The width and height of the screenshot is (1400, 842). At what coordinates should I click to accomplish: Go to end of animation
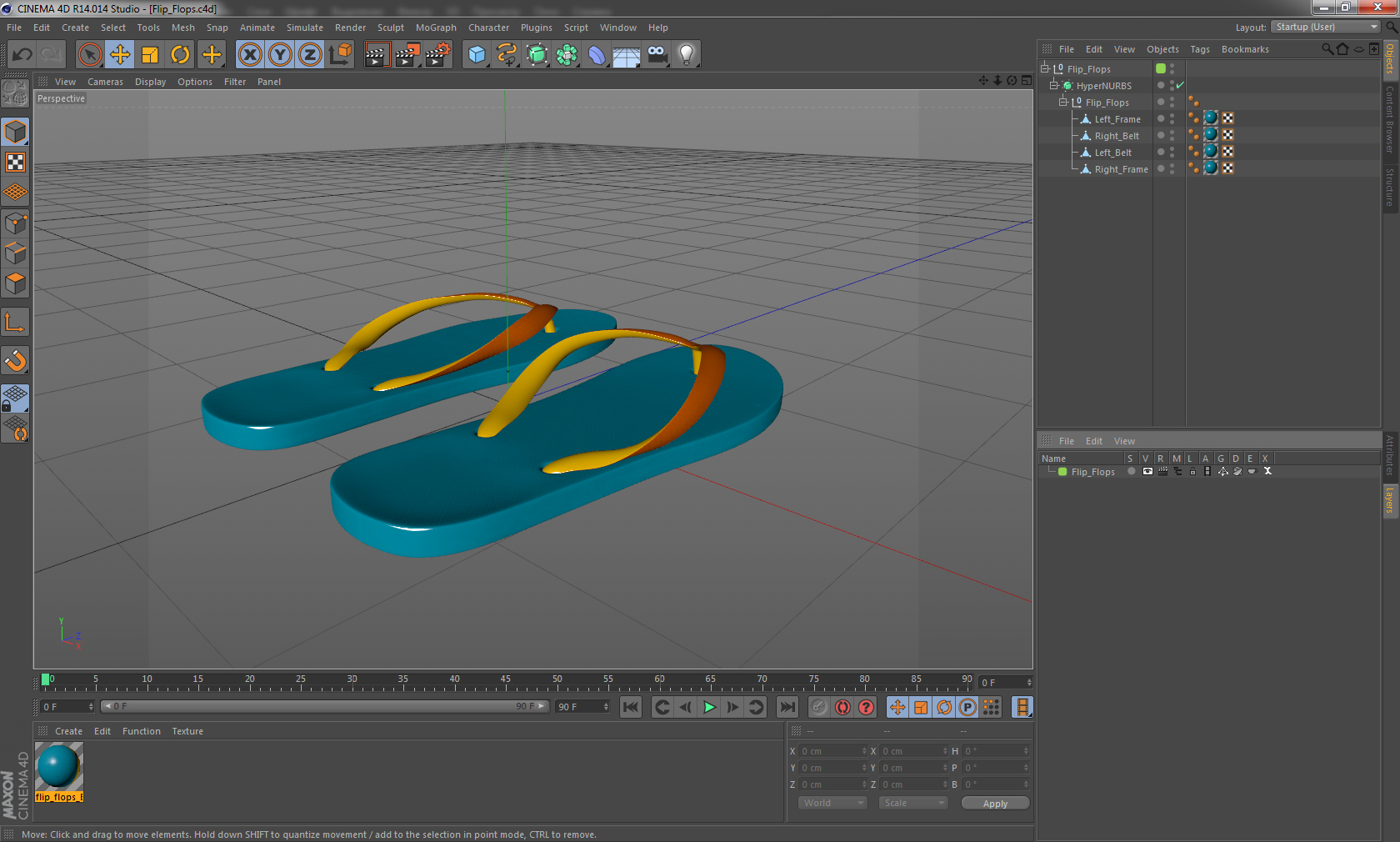[x=787, y=707]
